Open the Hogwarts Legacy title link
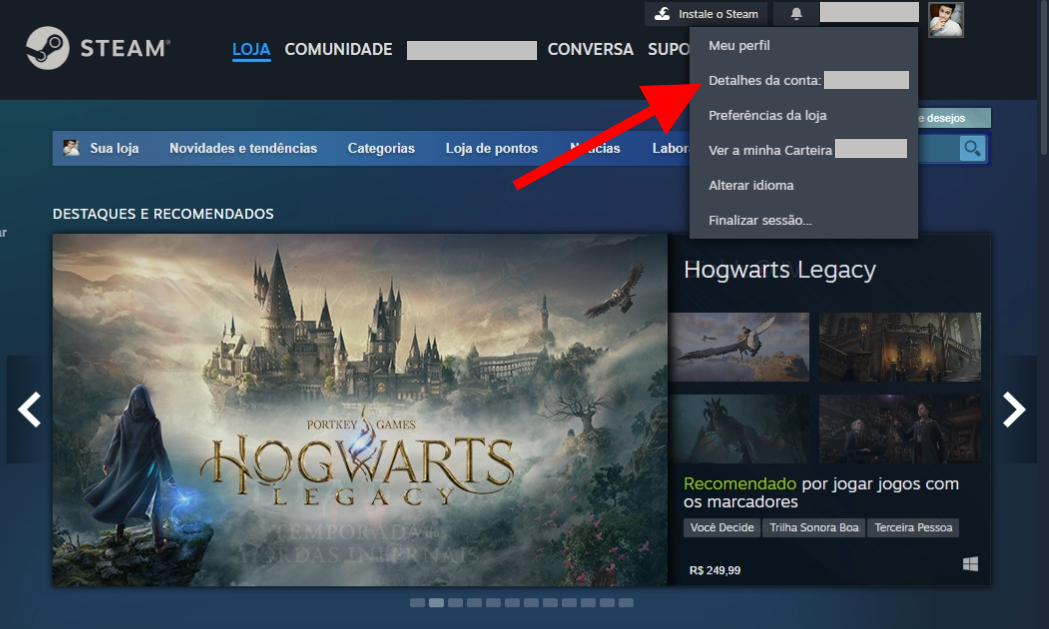Image resolution: width=1049 pixels, height=629 pixels. pos(779,270)
